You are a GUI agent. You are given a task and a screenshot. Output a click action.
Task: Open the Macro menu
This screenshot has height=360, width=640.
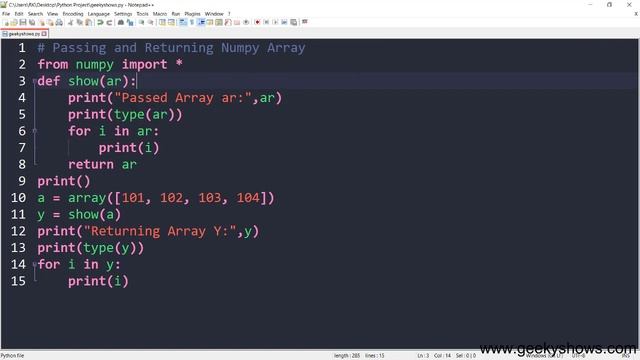click(x=160, y=14)
